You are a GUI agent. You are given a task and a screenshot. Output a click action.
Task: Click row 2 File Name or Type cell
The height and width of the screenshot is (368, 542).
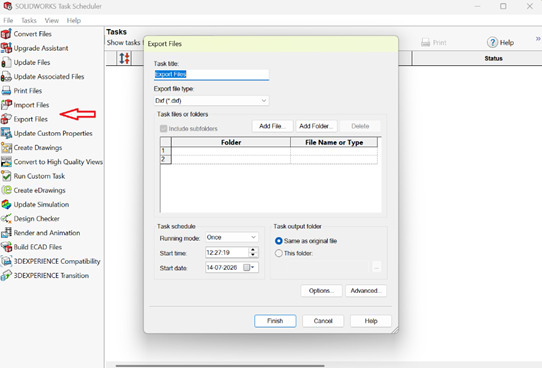[334, 159]
